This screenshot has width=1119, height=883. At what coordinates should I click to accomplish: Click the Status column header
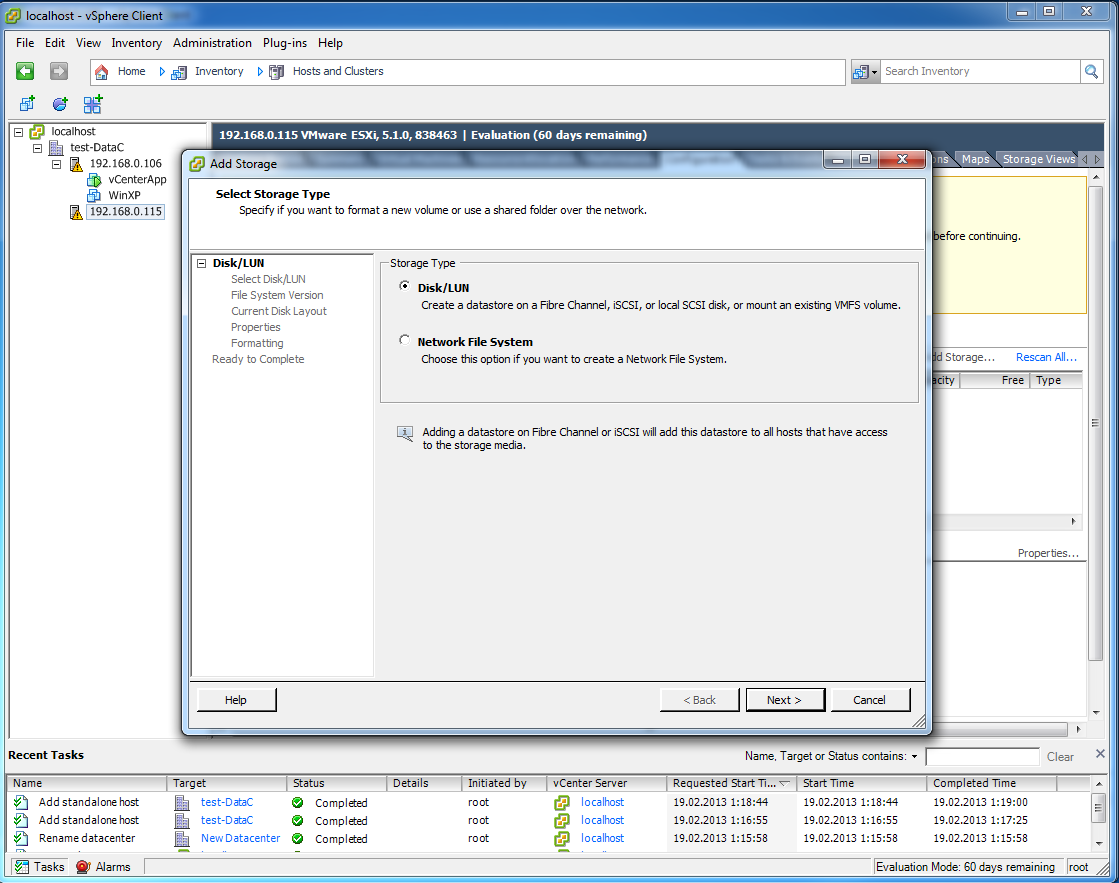tap(336, 783)
